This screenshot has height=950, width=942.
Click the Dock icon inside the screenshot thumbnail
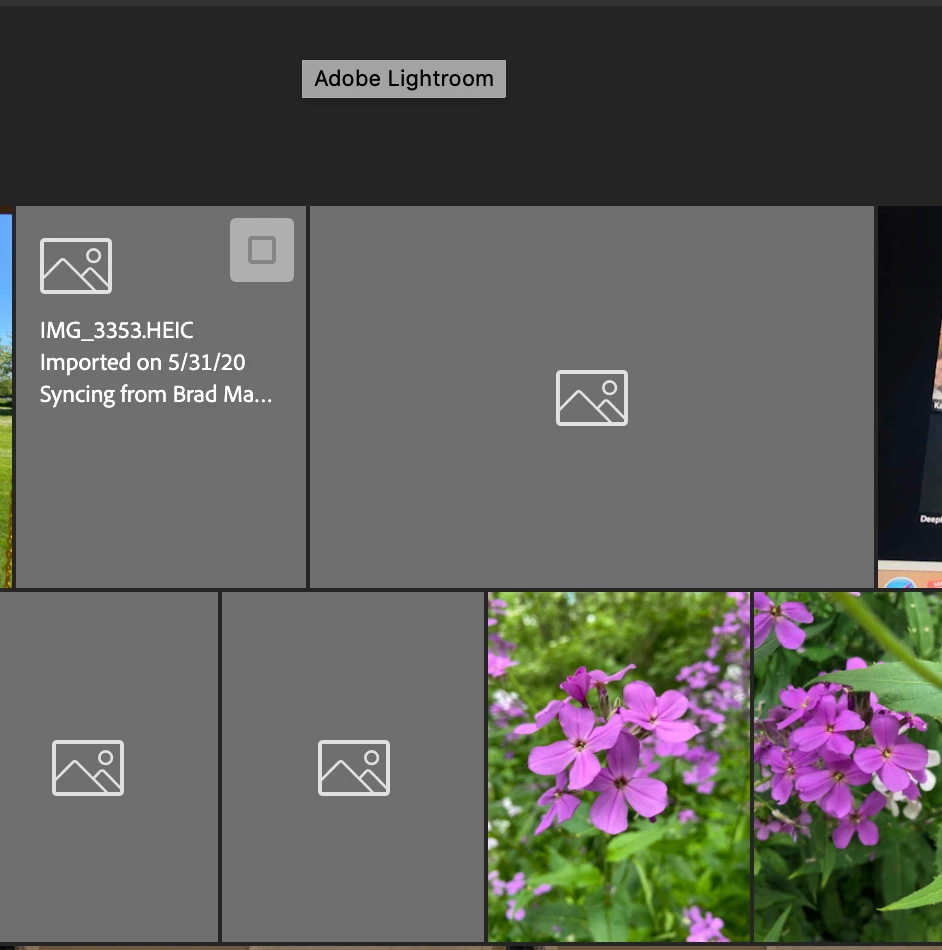(x=899, y=582)
